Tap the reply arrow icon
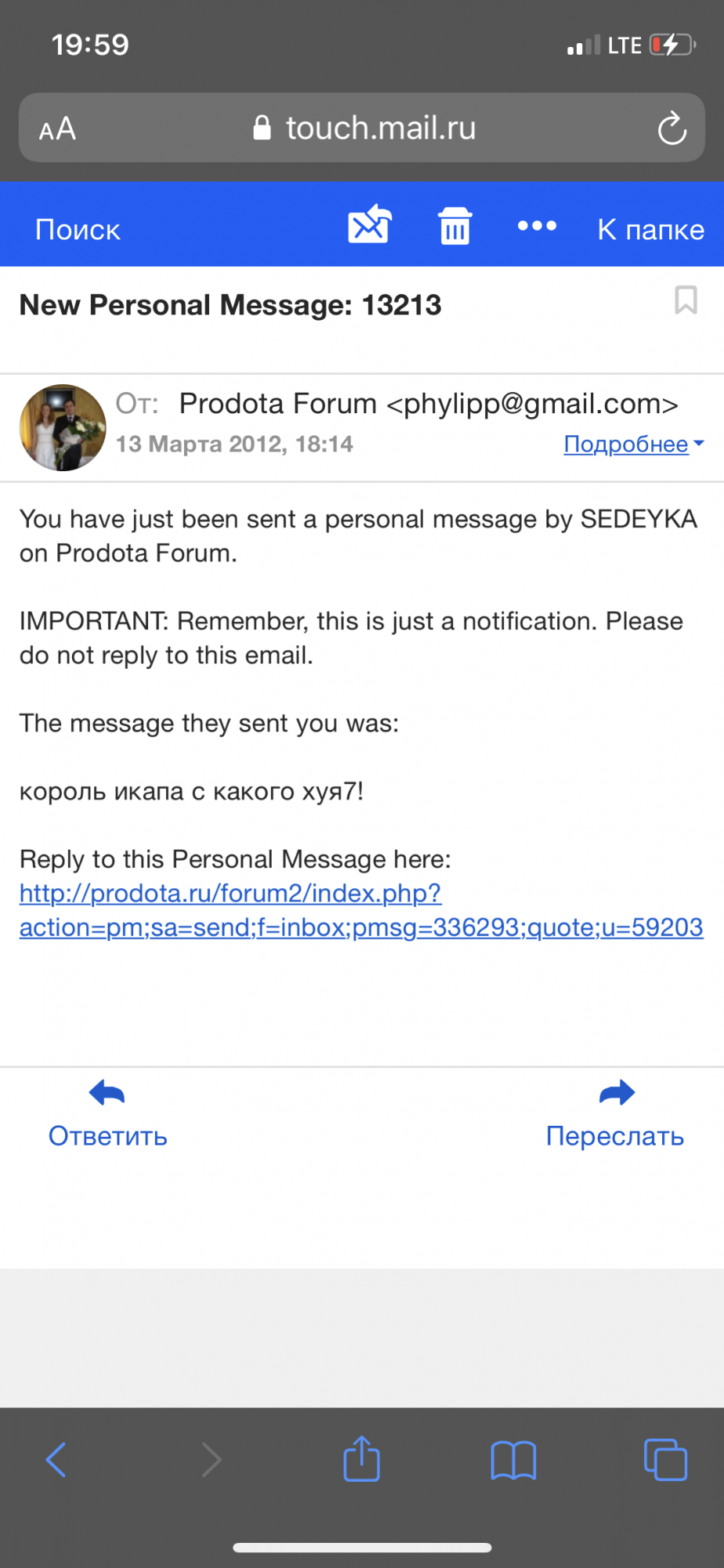724x1568 pixels. click(x=107, y=1093)
